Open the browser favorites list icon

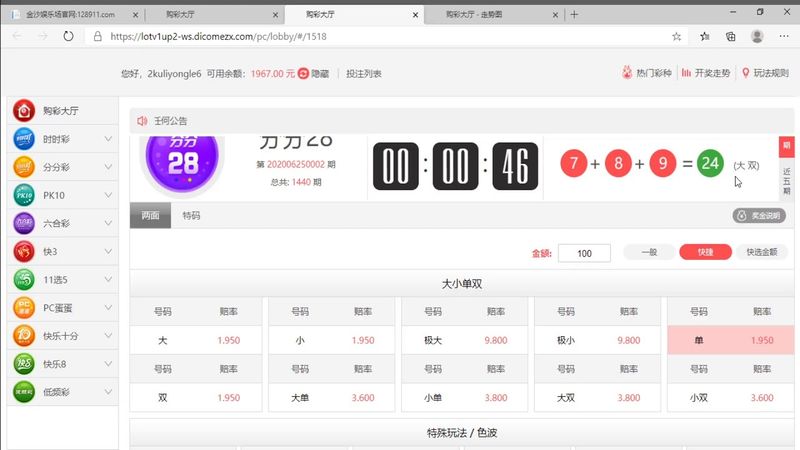click(x=705, y=36)
